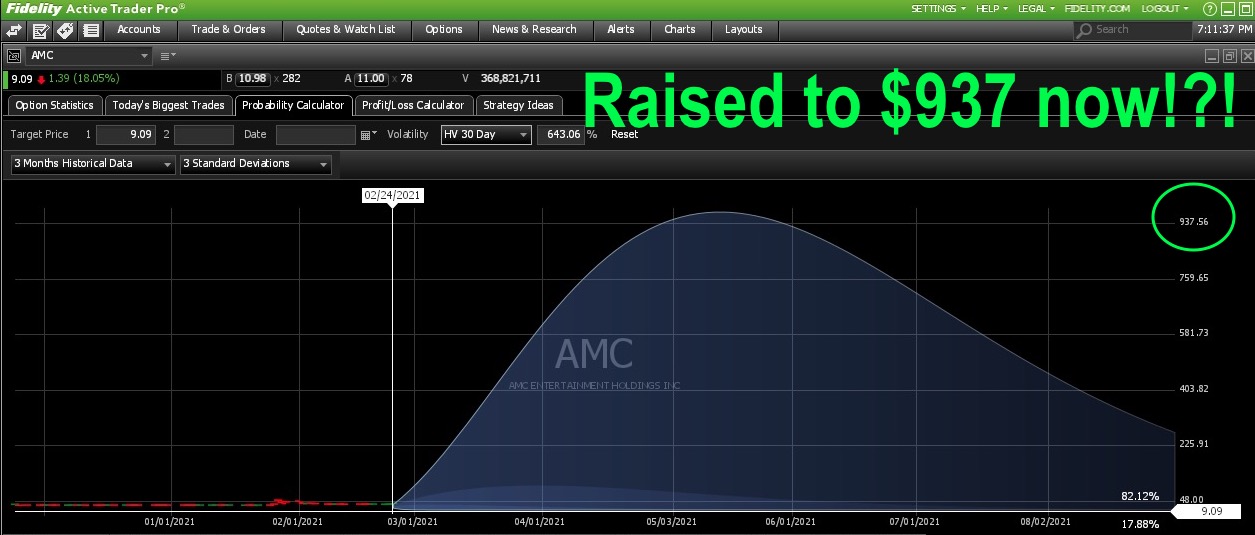Click the price tag toolbar icon
Viewport: 1255px width, 535px height.
tap(65, 30)
